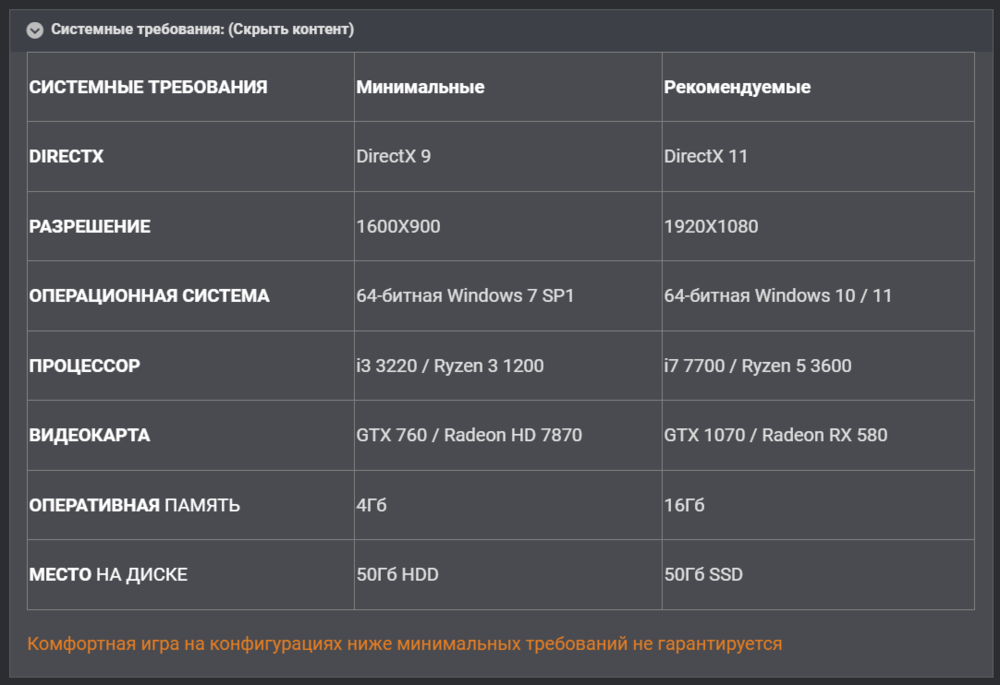Click the 64-битная Windows 10 / 11 cell
The height and width of the screenshot is (685, 1000).
point(777,296)
